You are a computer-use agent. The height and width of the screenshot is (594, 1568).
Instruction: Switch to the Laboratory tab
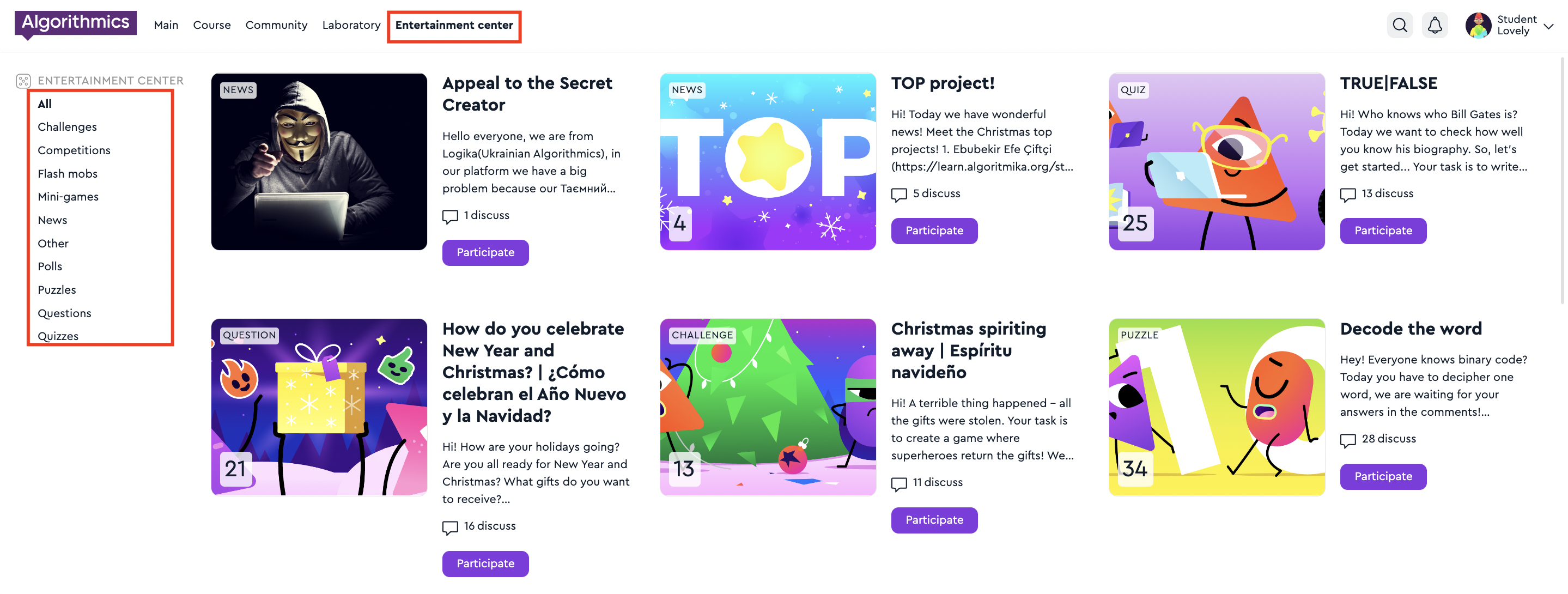pyautogui.click(x=351, y=25)
